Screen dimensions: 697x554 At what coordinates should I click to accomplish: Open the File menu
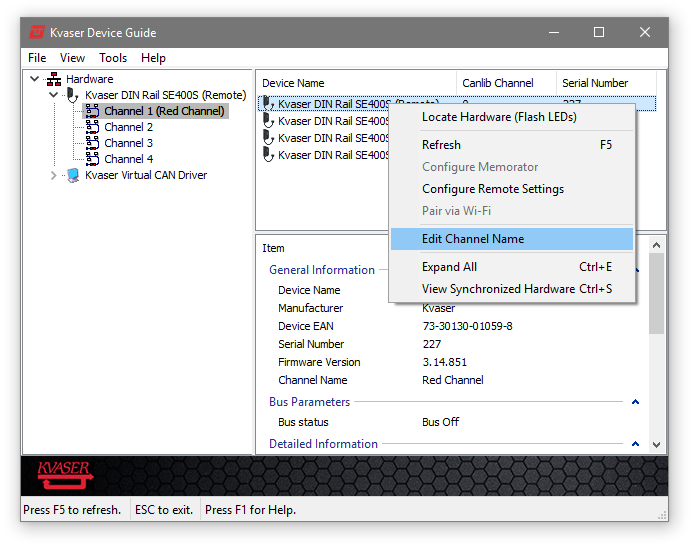[x=37, y=58]
